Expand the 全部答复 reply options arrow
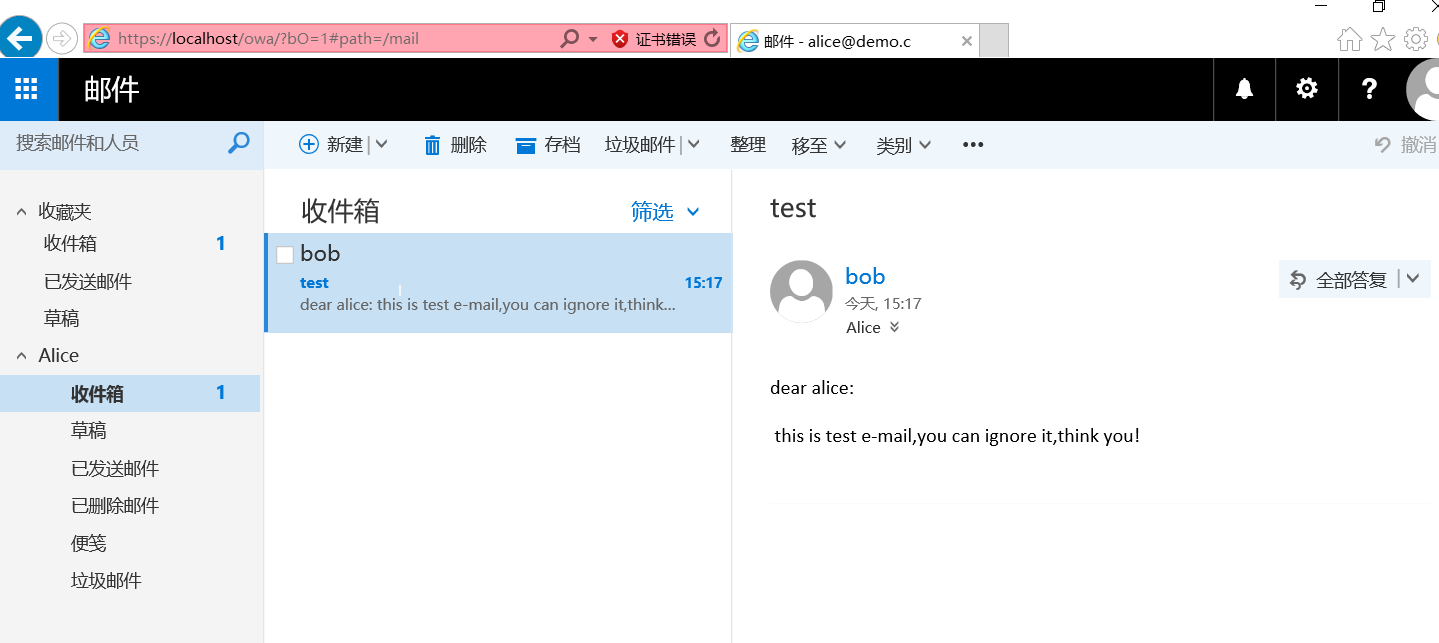Viewport: 1439px width, 643px height. click(x=1413, y=279)
